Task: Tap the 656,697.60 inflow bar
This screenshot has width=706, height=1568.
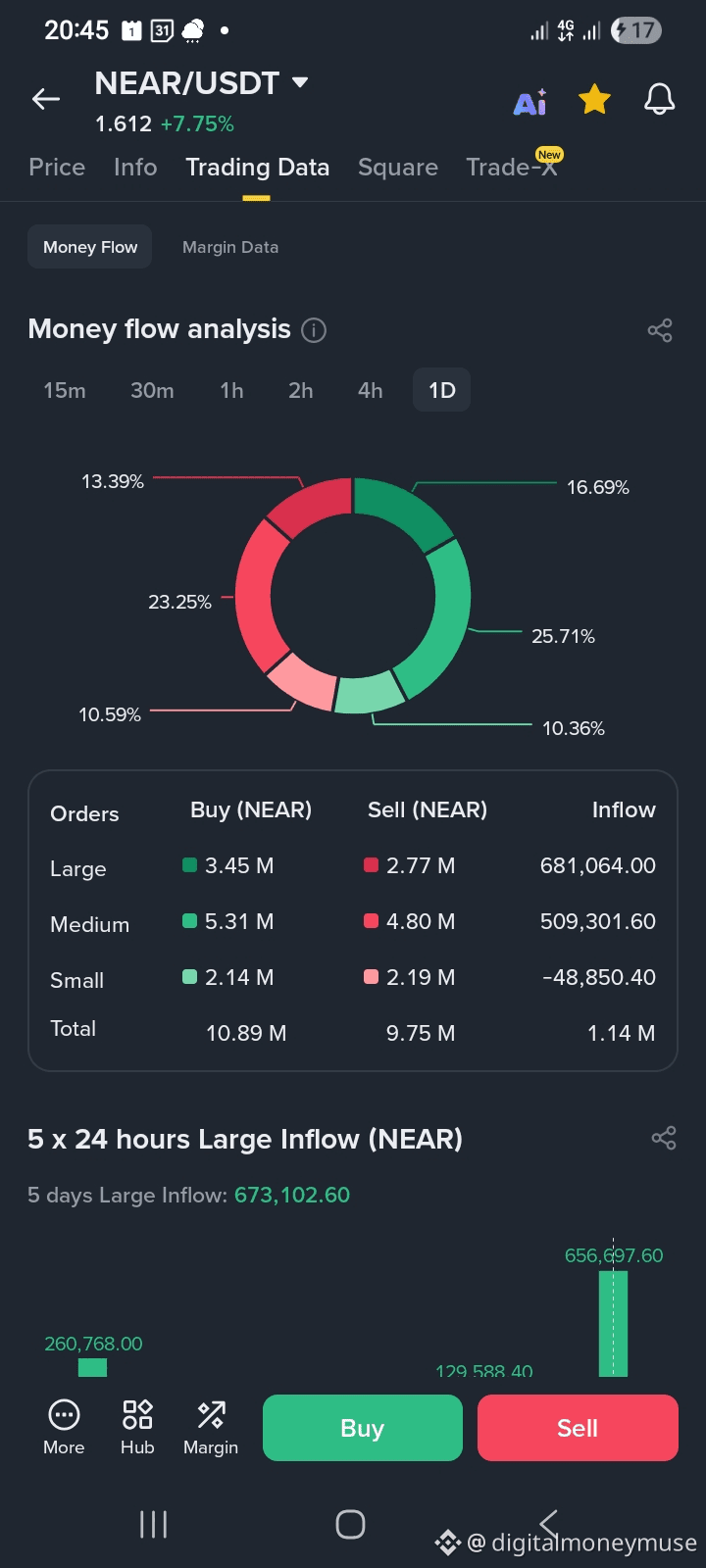Action: click(614, 1323)
